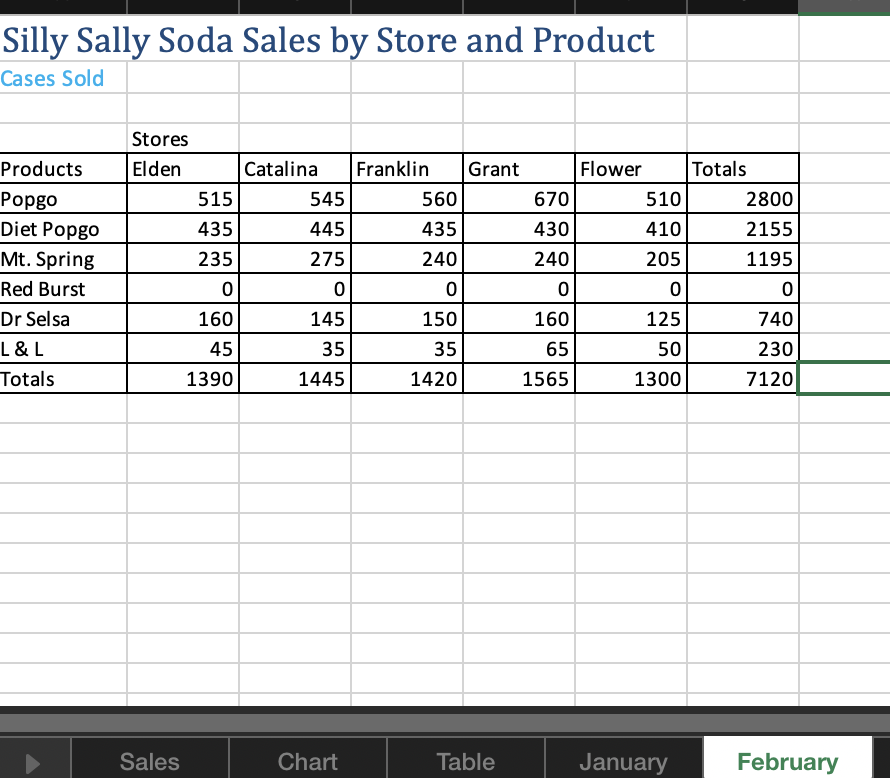Select the Table sheet tab
The width and height of the screenshot is (890, 778).
tap(464, 761)
